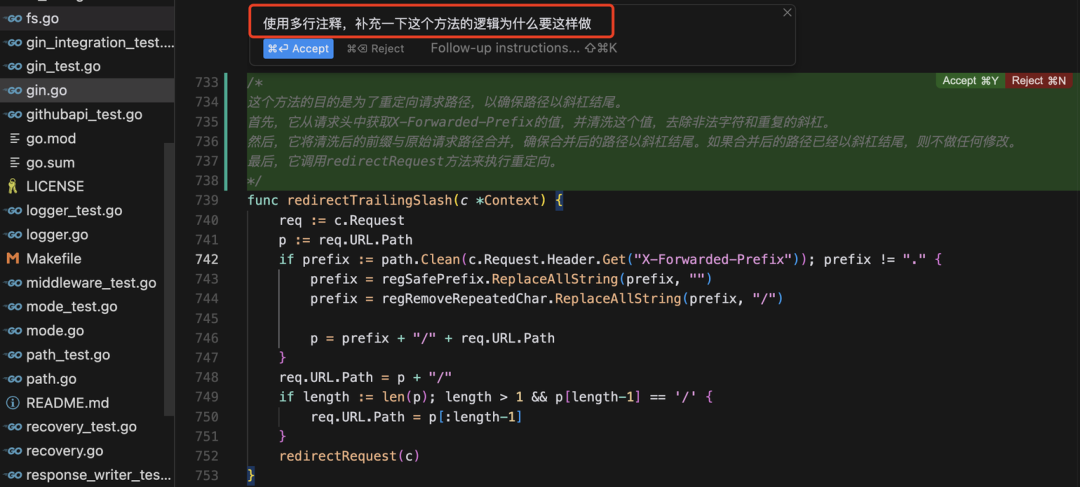The height and width of the screenshot is (487, 1080).
Task: Click "X-Forwarded-Prefix" string on line 742
Action: [713, 259]
